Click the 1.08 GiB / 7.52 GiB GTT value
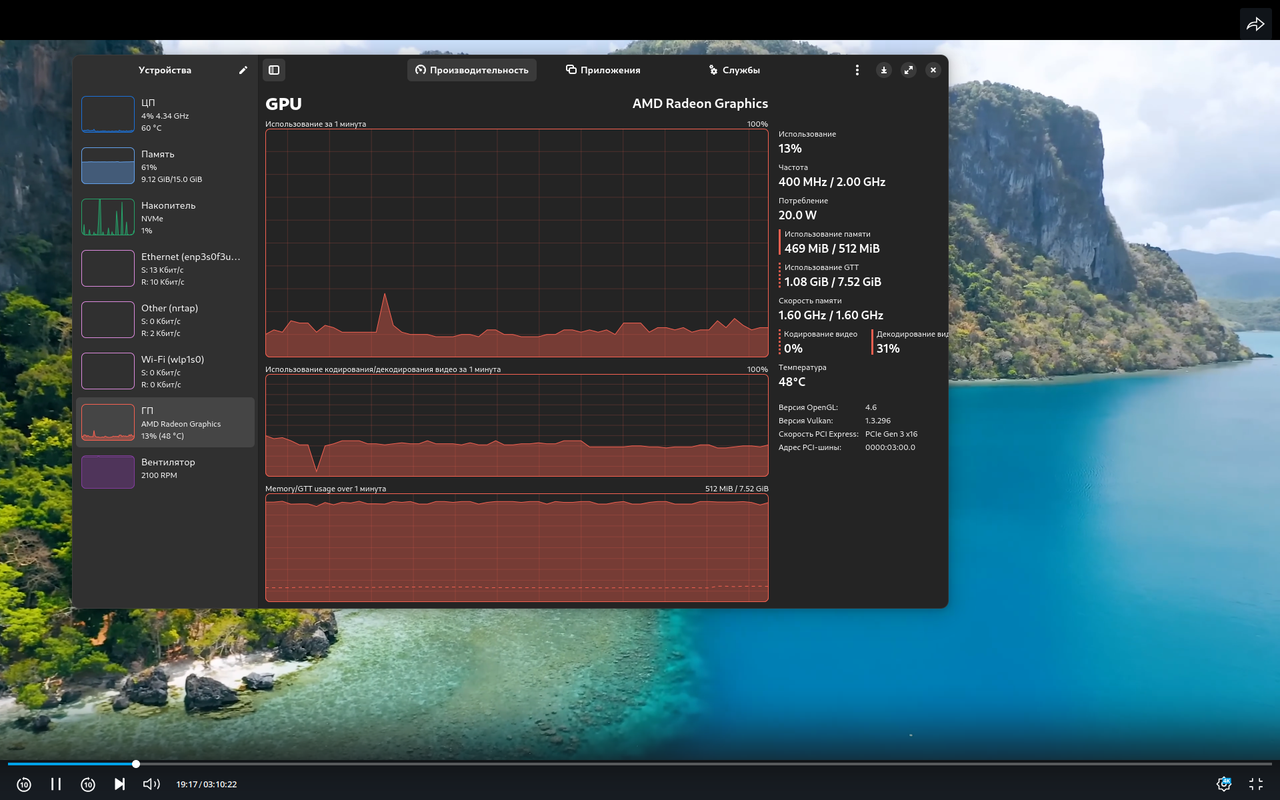Image resolution: width=1280 pixels, height=800 pixels. coord(833,282)
